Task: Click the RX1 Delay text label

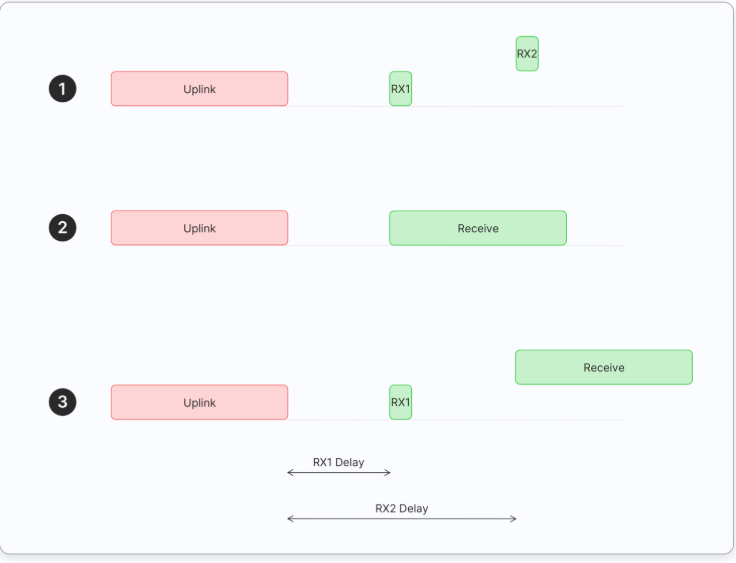Action: [338, 462]
